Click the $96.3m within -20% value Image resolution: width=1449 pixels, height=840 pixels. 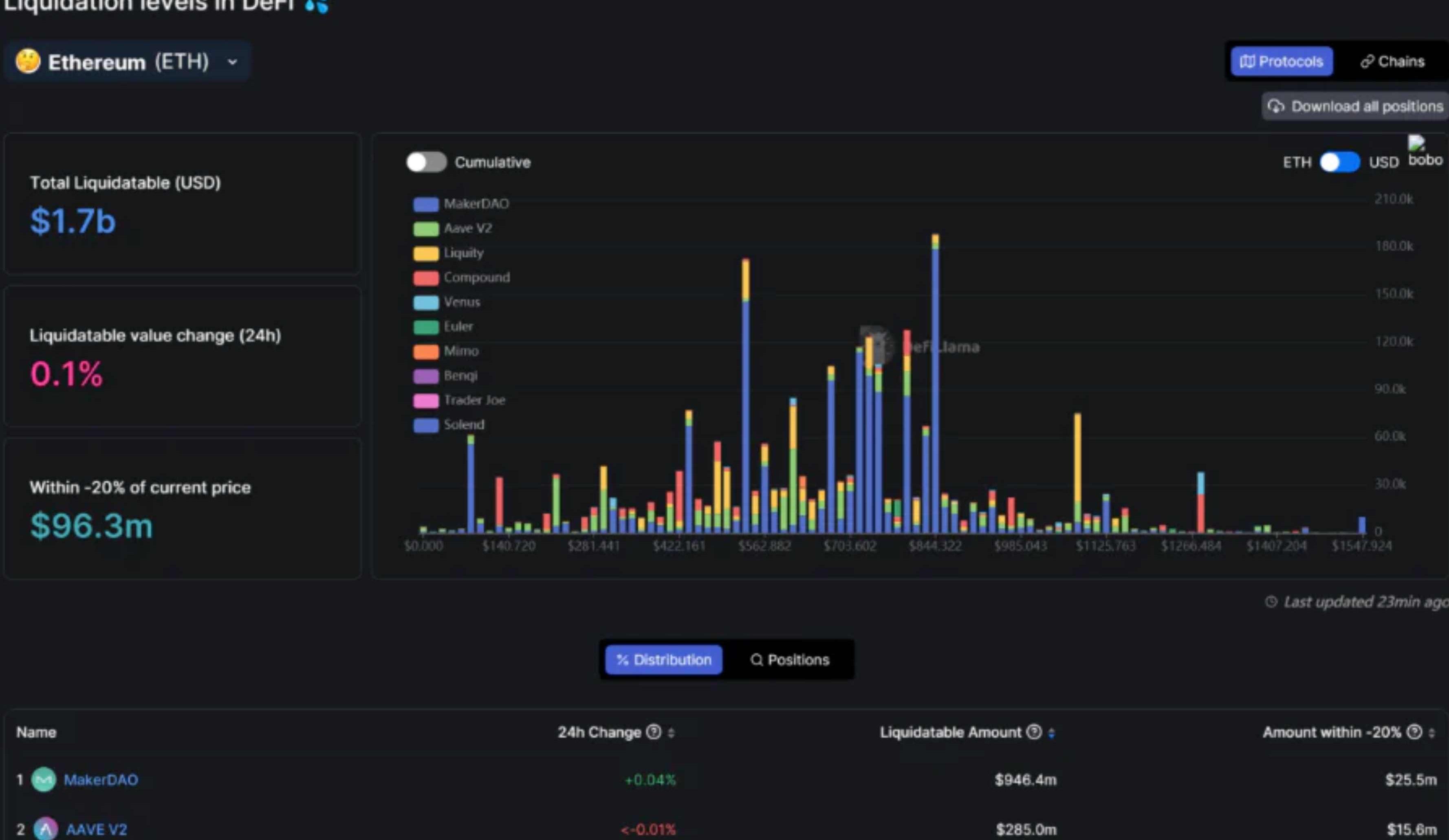click(x=91, y=526)
